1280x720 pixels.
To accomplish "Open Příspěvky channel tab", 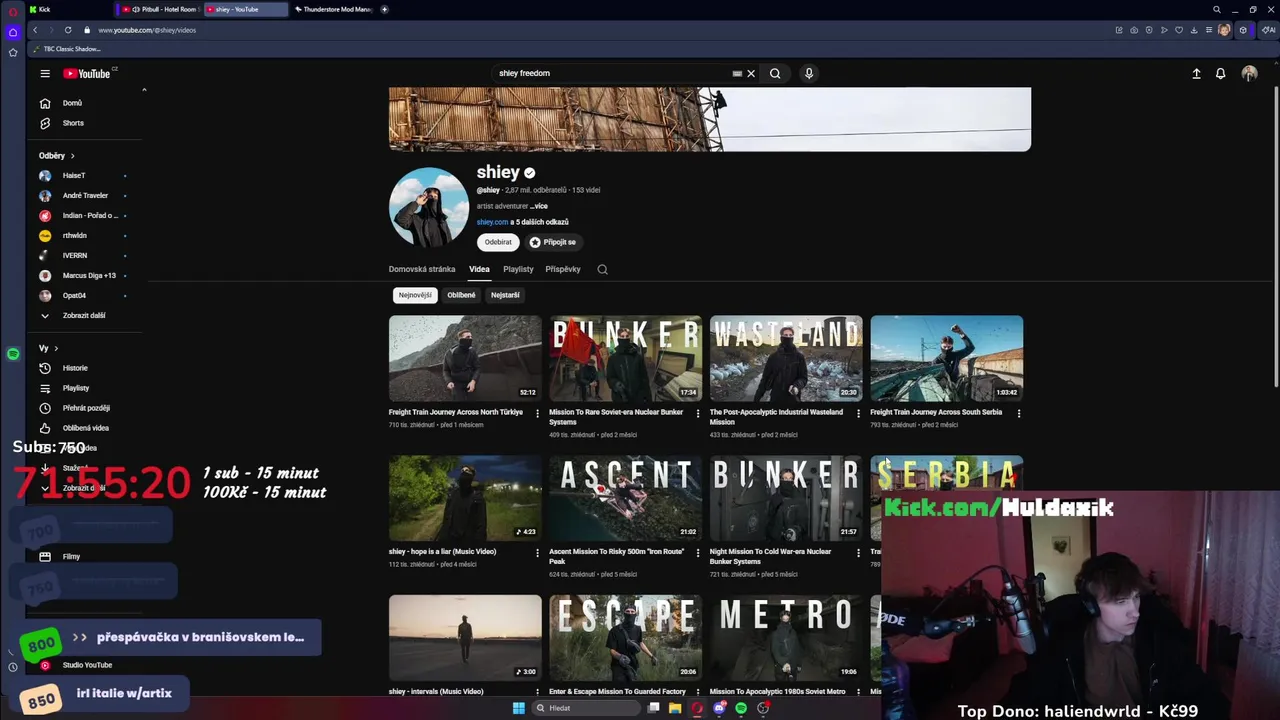I will (x=563, y=269).
